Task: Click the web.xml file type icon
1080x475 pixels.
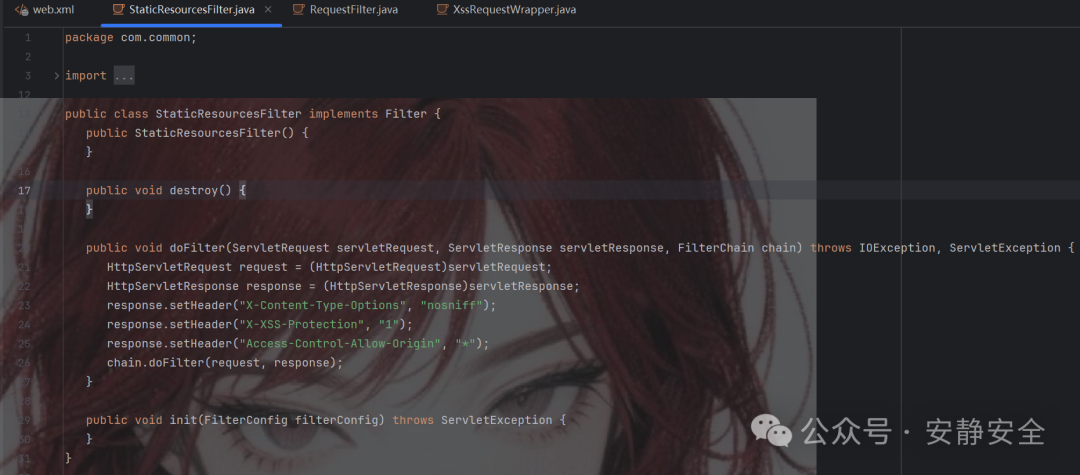Action: pos(21,10)
